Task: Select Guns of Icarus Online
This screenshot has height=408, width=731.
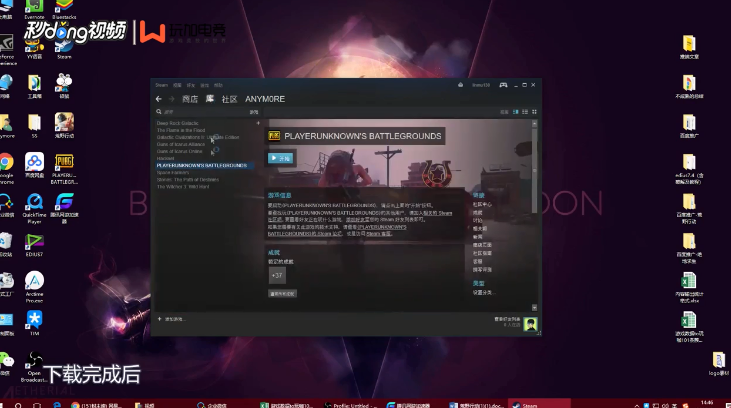Action: (179, 151)
